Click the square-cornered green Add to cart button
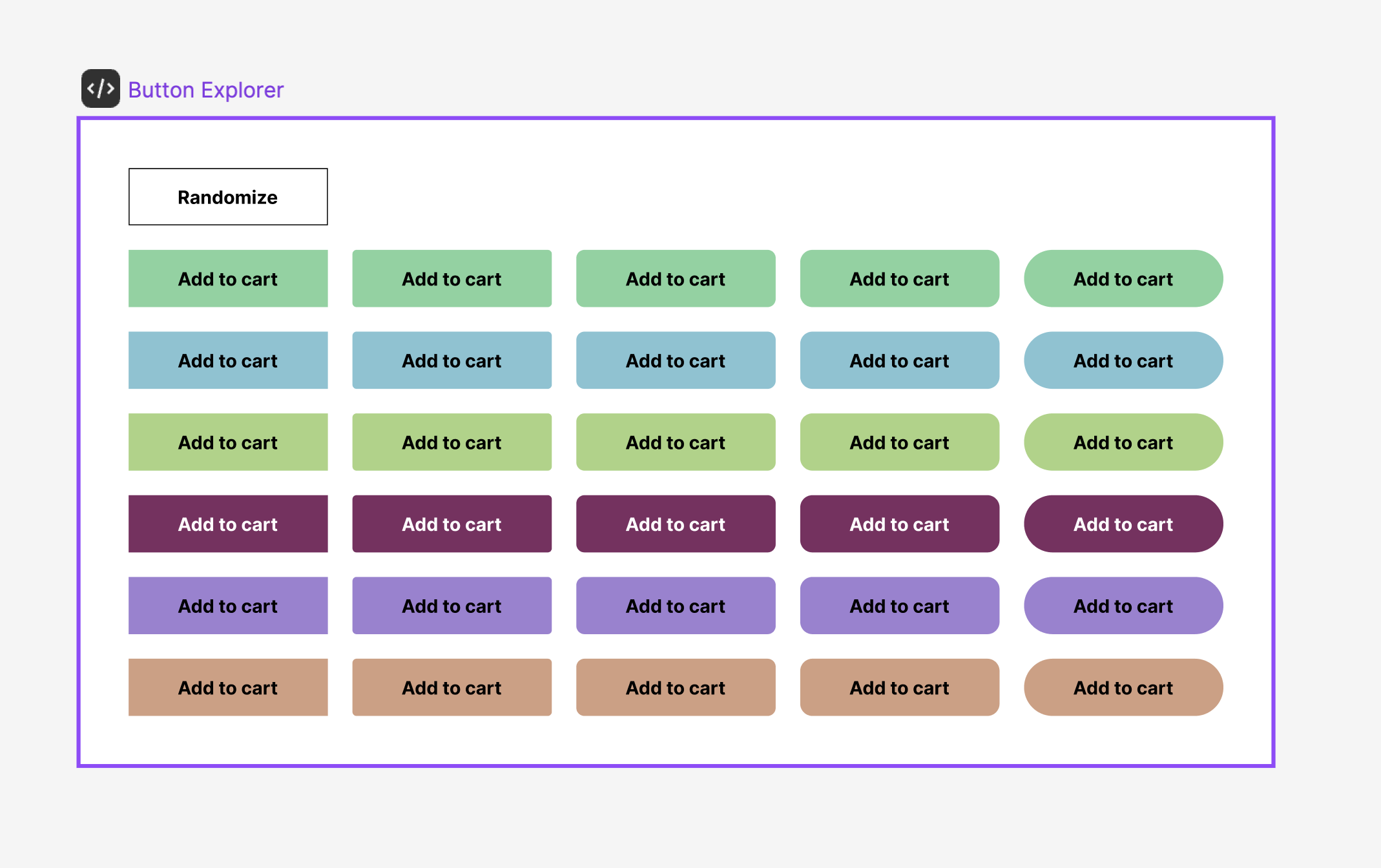This screenshot has width=1381, height=868. pos(228,278)
